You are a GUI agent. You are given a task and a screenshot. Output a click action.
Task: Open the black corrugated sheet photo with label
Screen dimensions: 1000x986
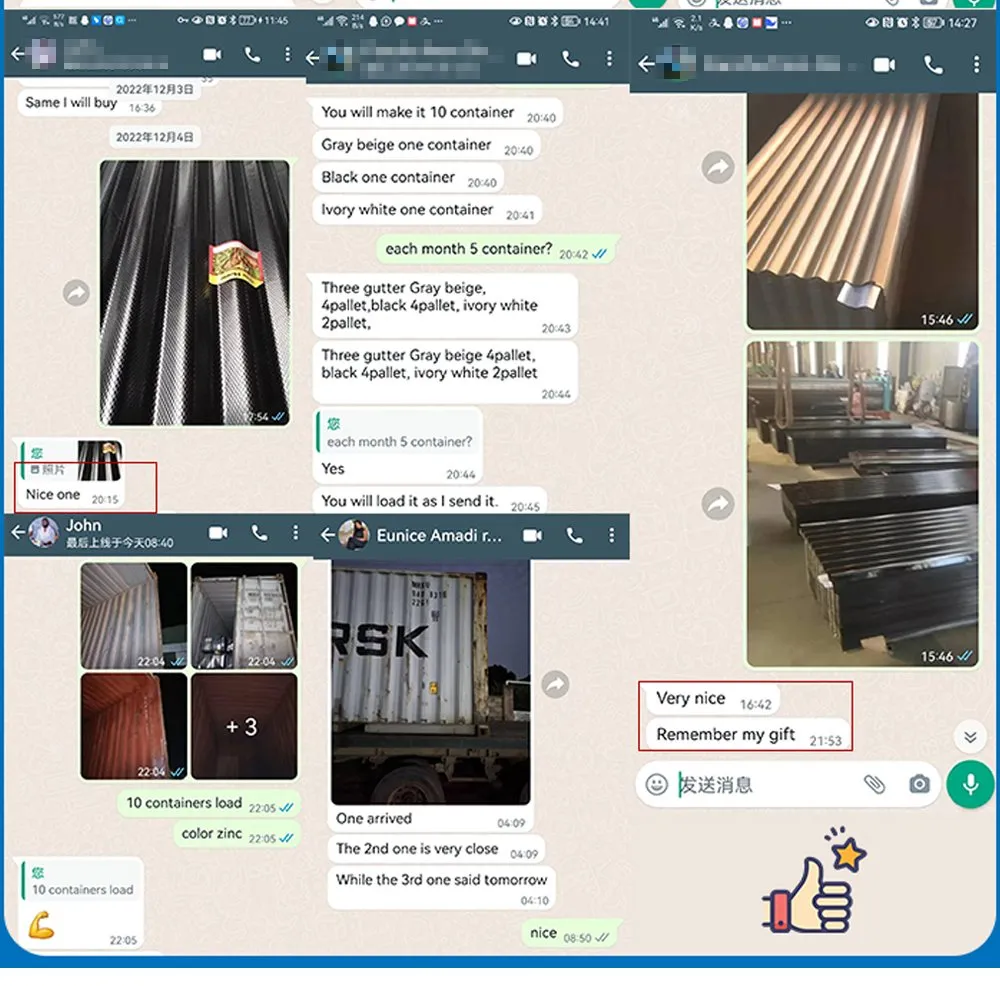click(x=194, y=291)
